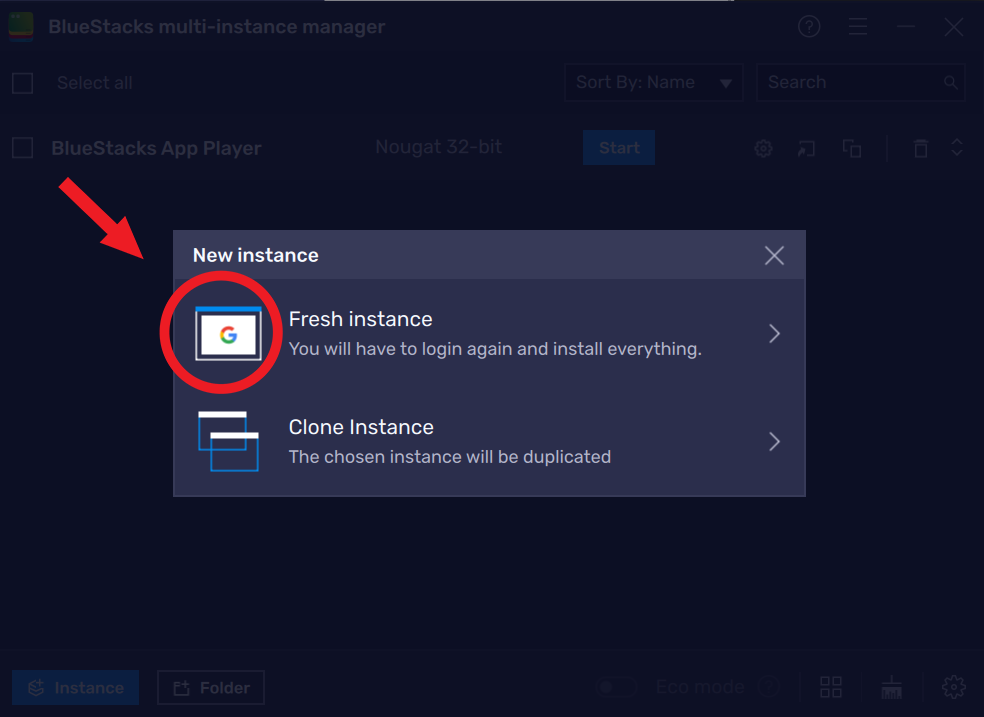
Task: Click text "The chosen instance will be duplicated"
Action: 449,457
